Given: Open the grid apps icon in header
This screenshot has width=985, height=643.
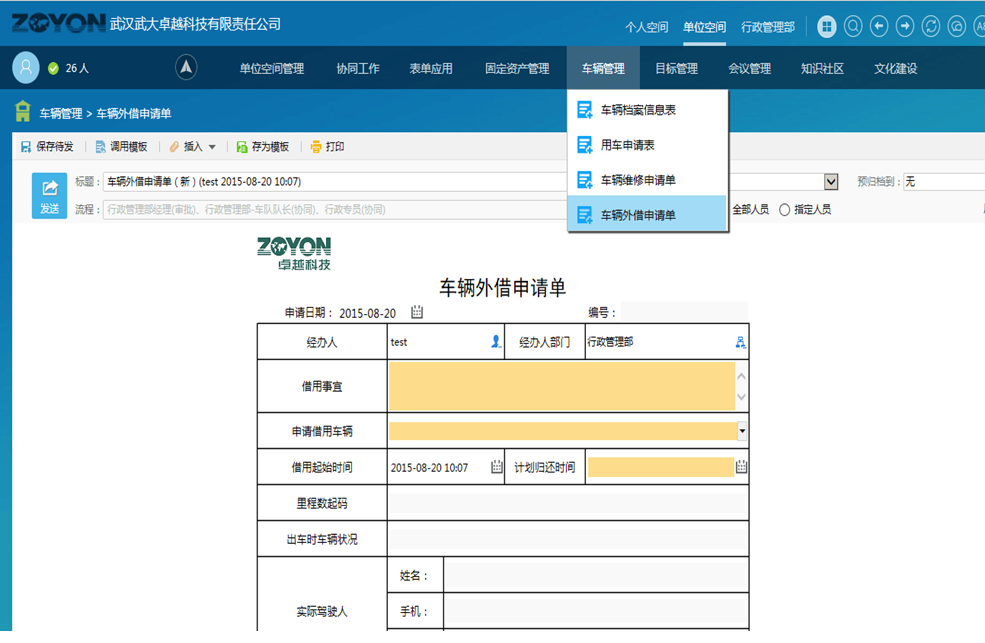Looking at the screenshot, I should (x=827, y=27).
